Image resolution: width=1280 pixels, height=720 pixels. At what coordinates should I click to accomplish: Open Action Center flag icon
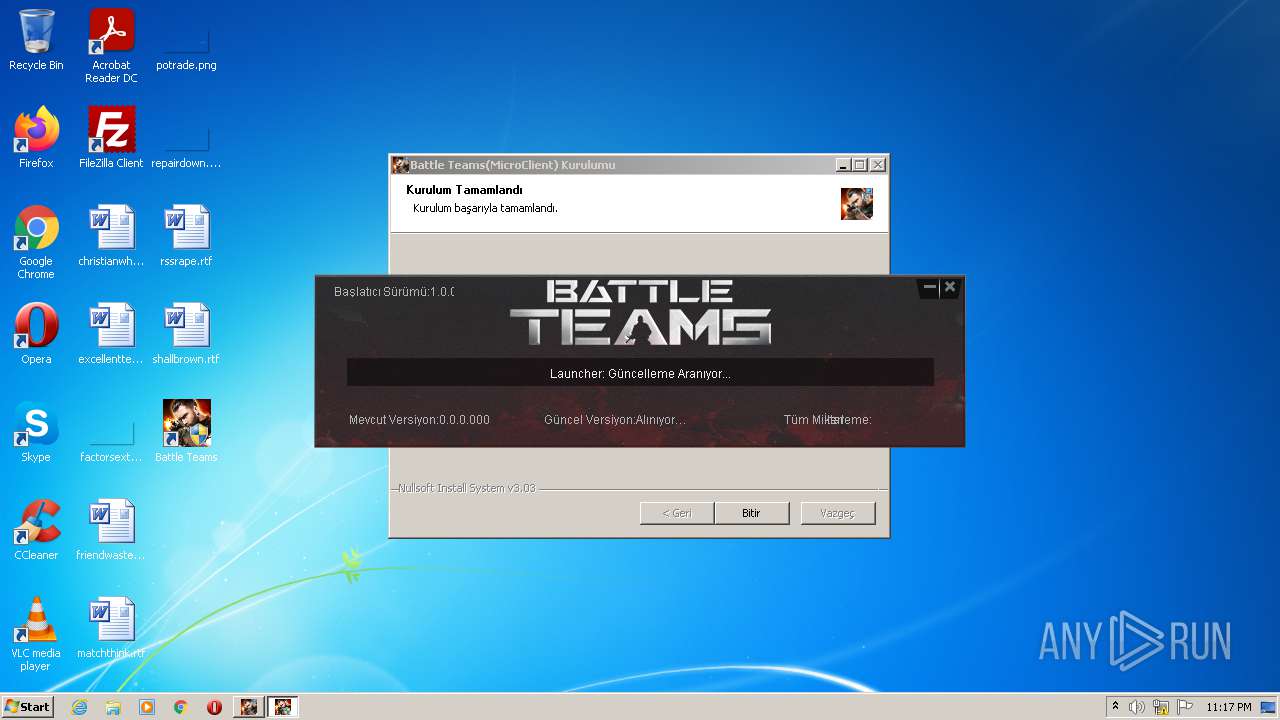1185,707
